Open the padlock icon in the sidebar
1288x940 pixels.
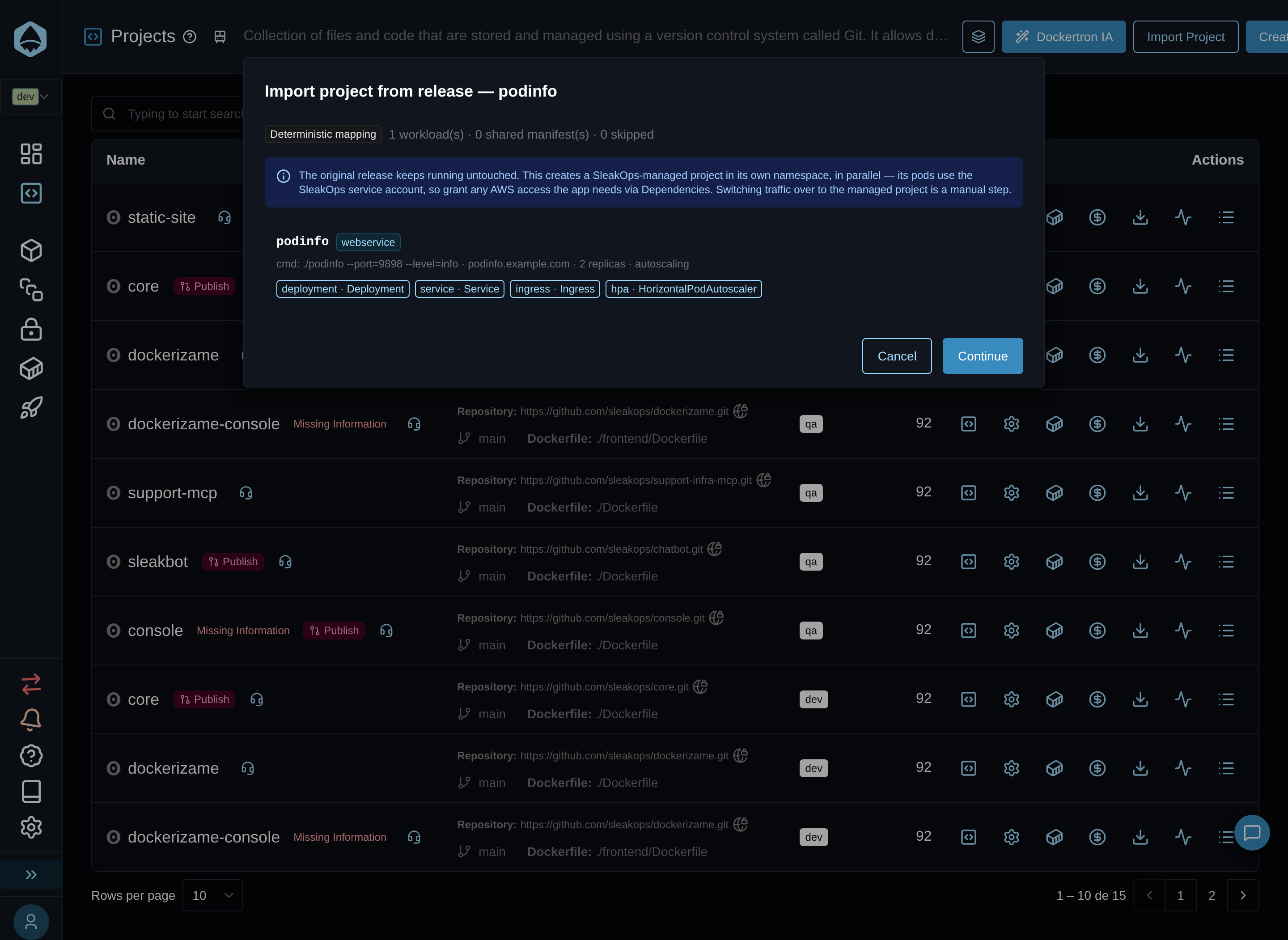(x=31, y=329)
